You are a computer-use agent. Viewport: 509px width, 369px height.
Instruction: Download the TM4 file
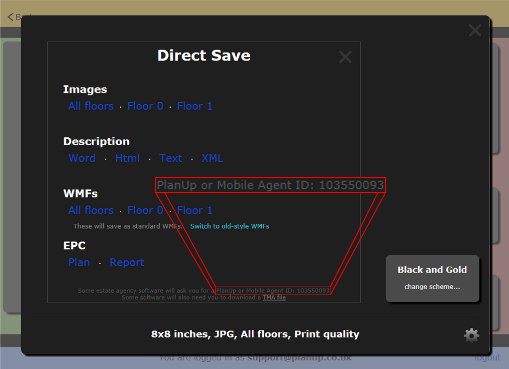pyautogui.click(x=274, y=297)
